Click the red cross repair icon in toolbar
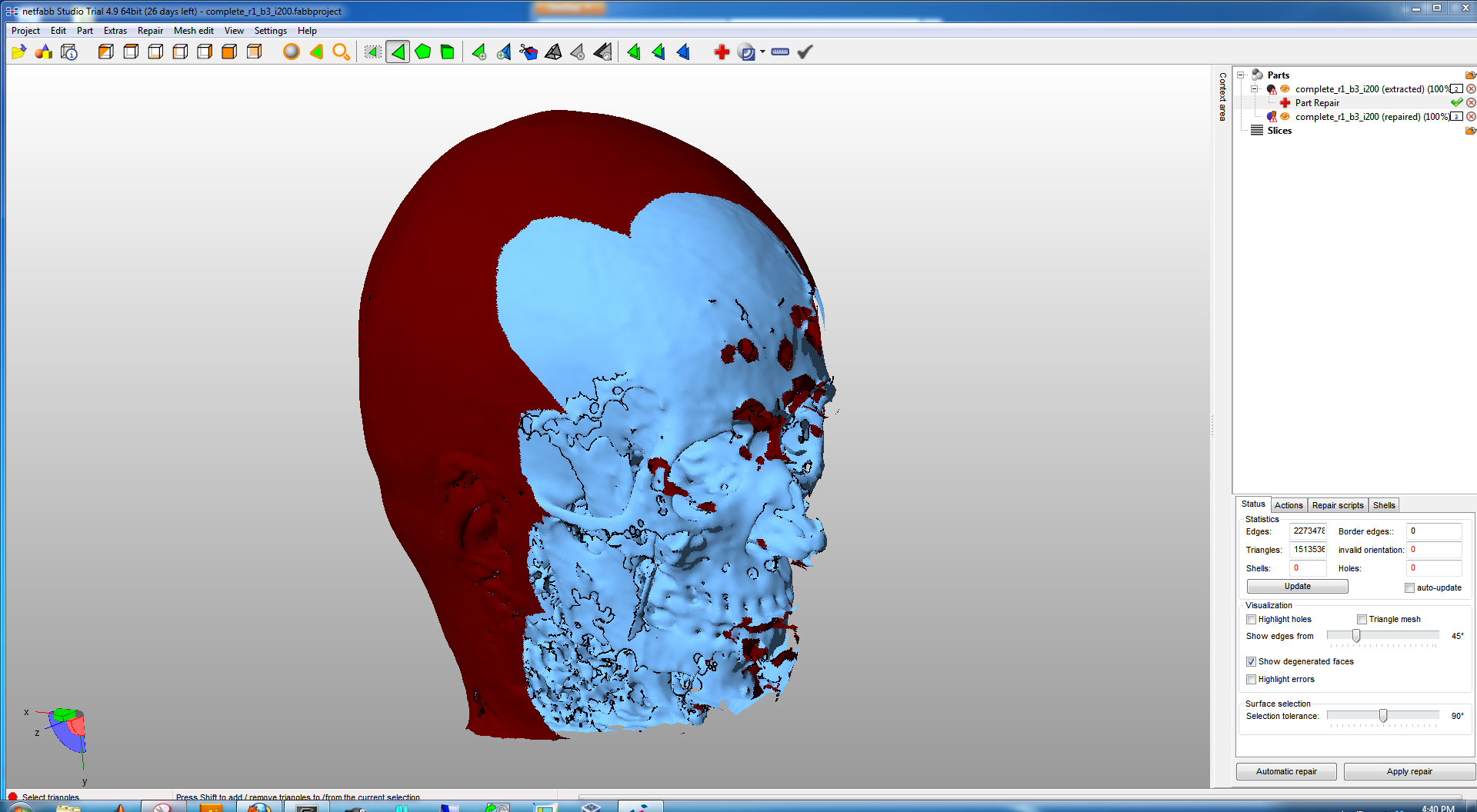The height and width of the screenshot is (812, 1477). [x=721, y=52]
